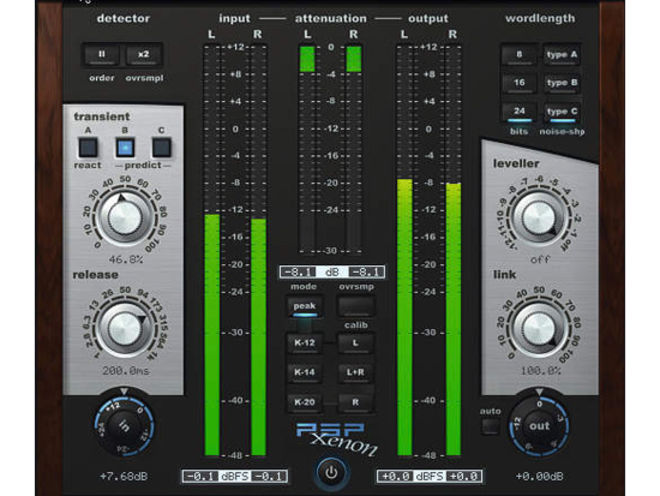Toggle the peak meter mode button

click(x=305, y=307)
